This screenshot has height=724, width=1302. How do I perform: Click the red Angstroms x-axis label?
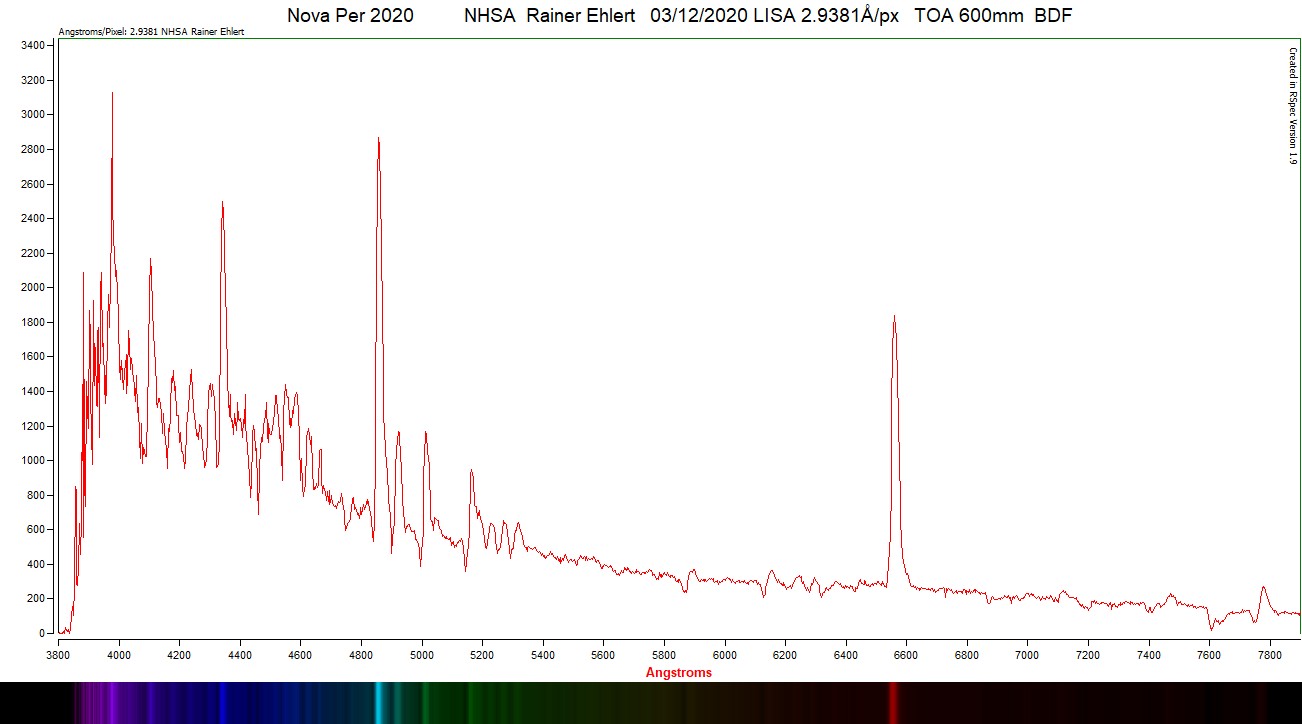(x=679, y=673)
